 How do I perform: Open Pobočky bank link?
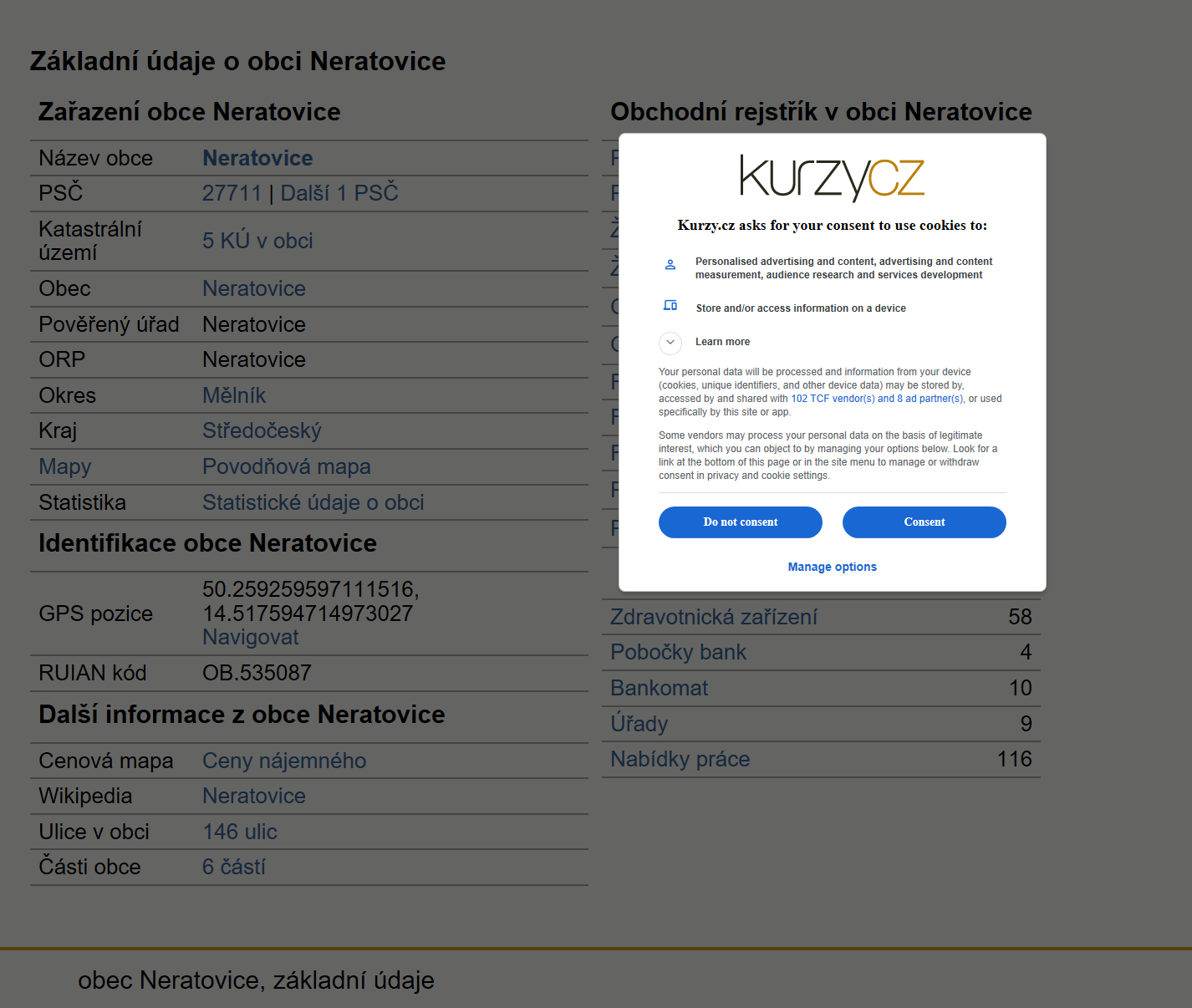678,652
